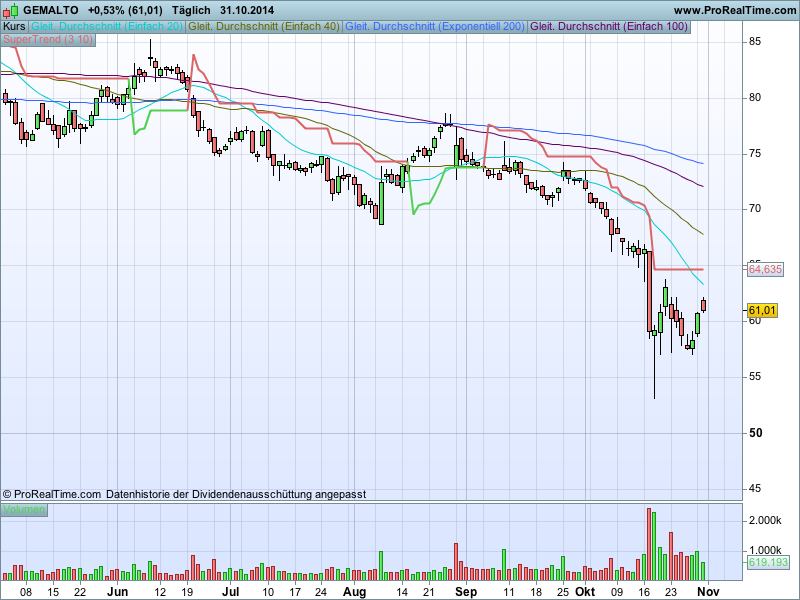
Task: Click the www.ProRealTime.com link
Action: pyautogui.click(x=725, y=9)
